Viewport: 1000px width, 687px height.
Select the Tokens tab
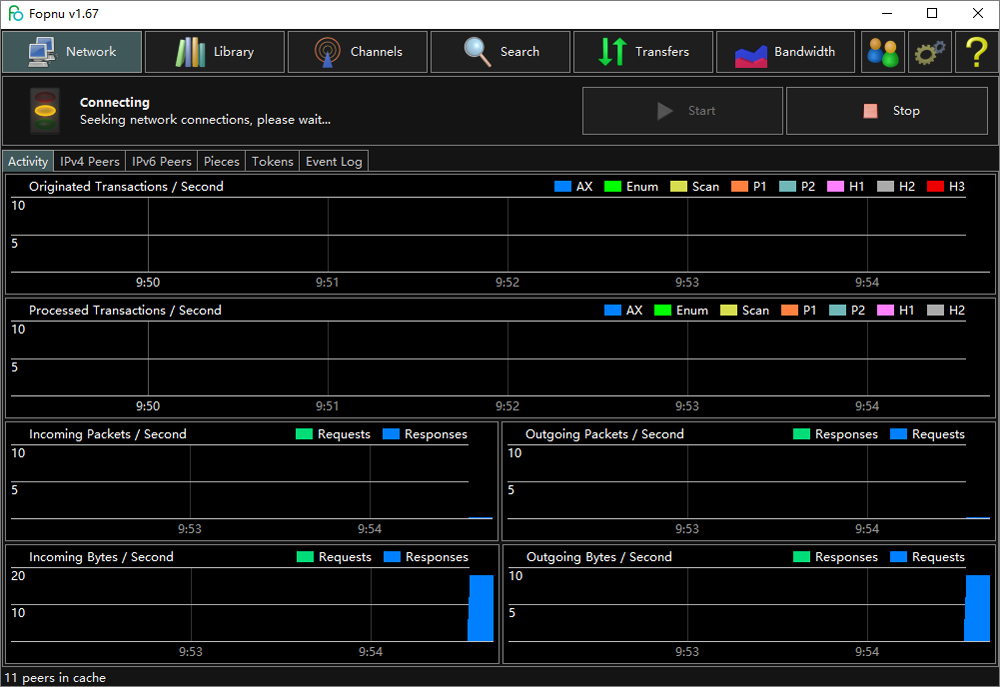tap(273, 161)
